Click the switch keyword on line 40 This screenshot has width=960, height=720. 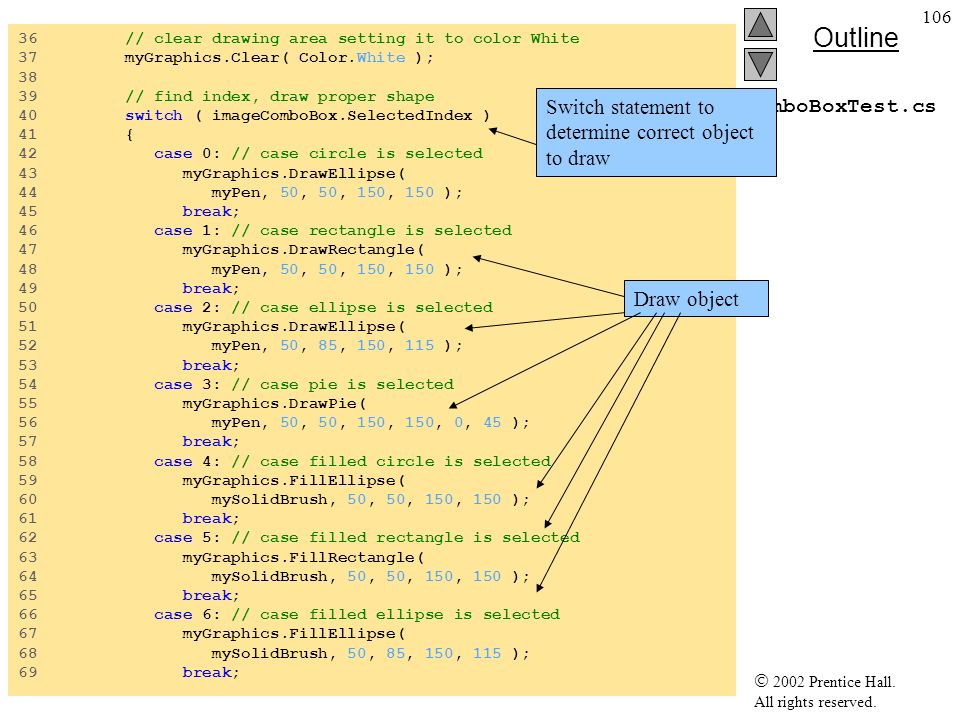tap(154, 116)
